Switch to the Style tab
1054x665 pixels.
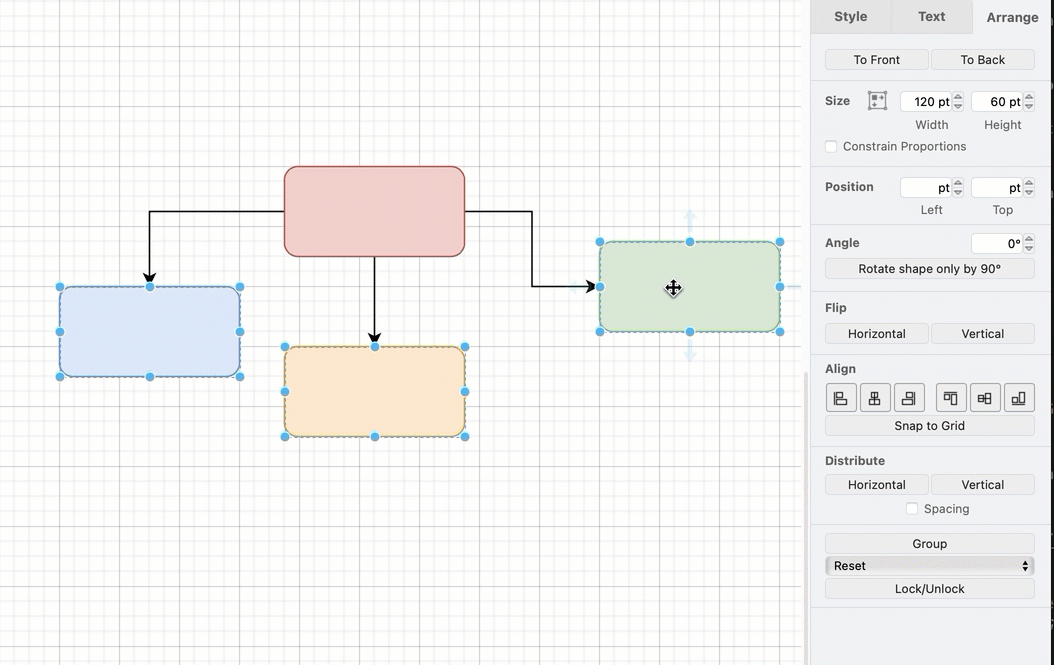(850, 16)
